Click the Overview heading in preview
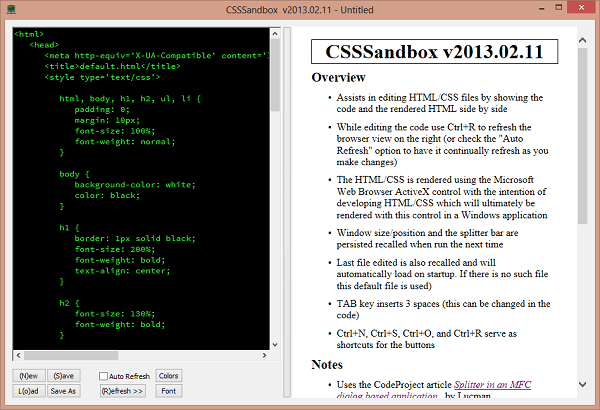 pyautogui.click(x=339, y=77)
